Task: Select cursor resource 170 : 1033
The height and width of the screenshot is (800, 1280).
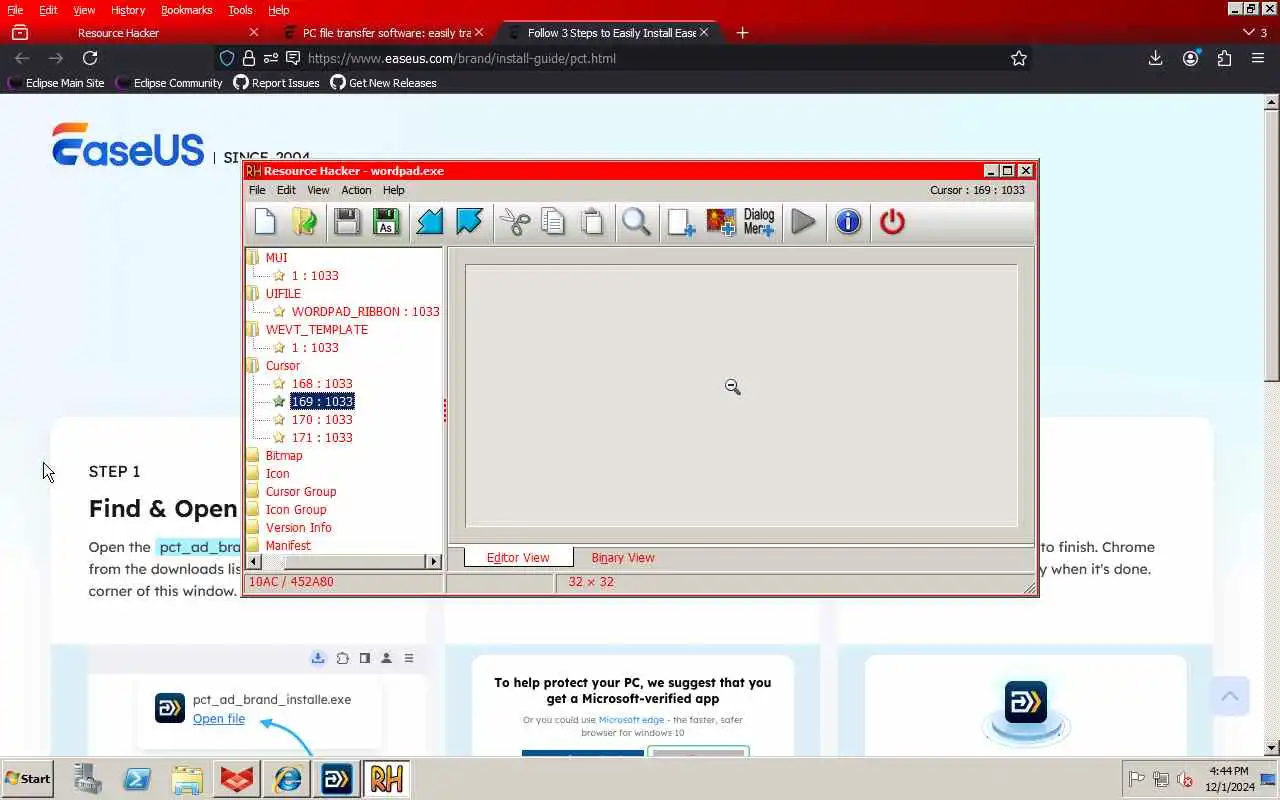Action: pyautogui.click(x=322, y=419)
